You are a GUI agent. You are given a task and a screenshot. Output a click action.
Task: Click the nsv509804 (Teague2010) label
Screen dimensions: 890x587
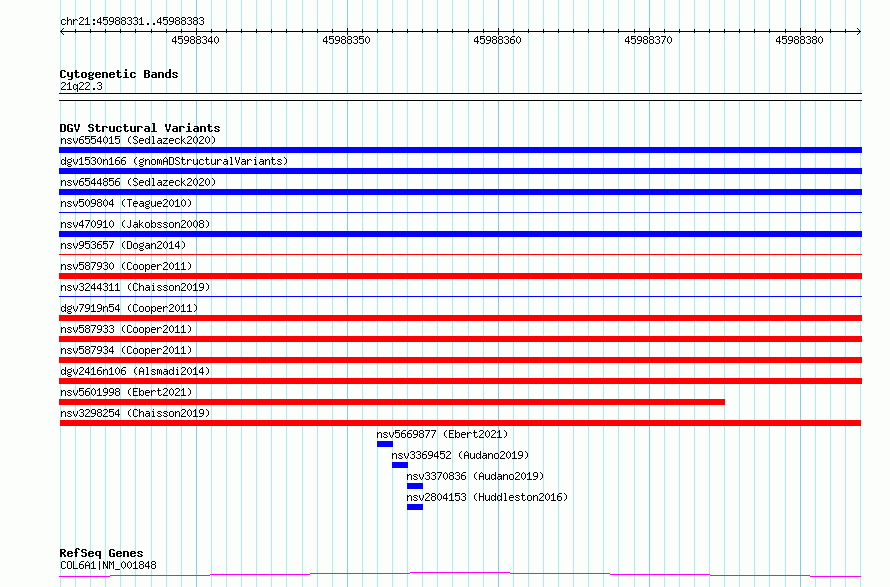tap(126, 203)
